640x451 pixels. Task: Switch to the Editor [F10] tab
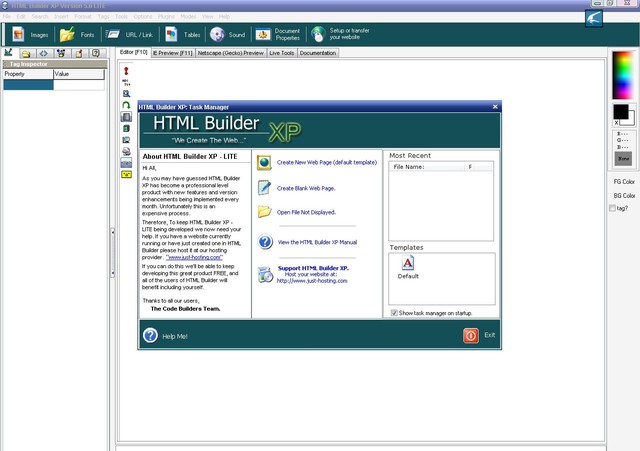click(x=133, y=52)
